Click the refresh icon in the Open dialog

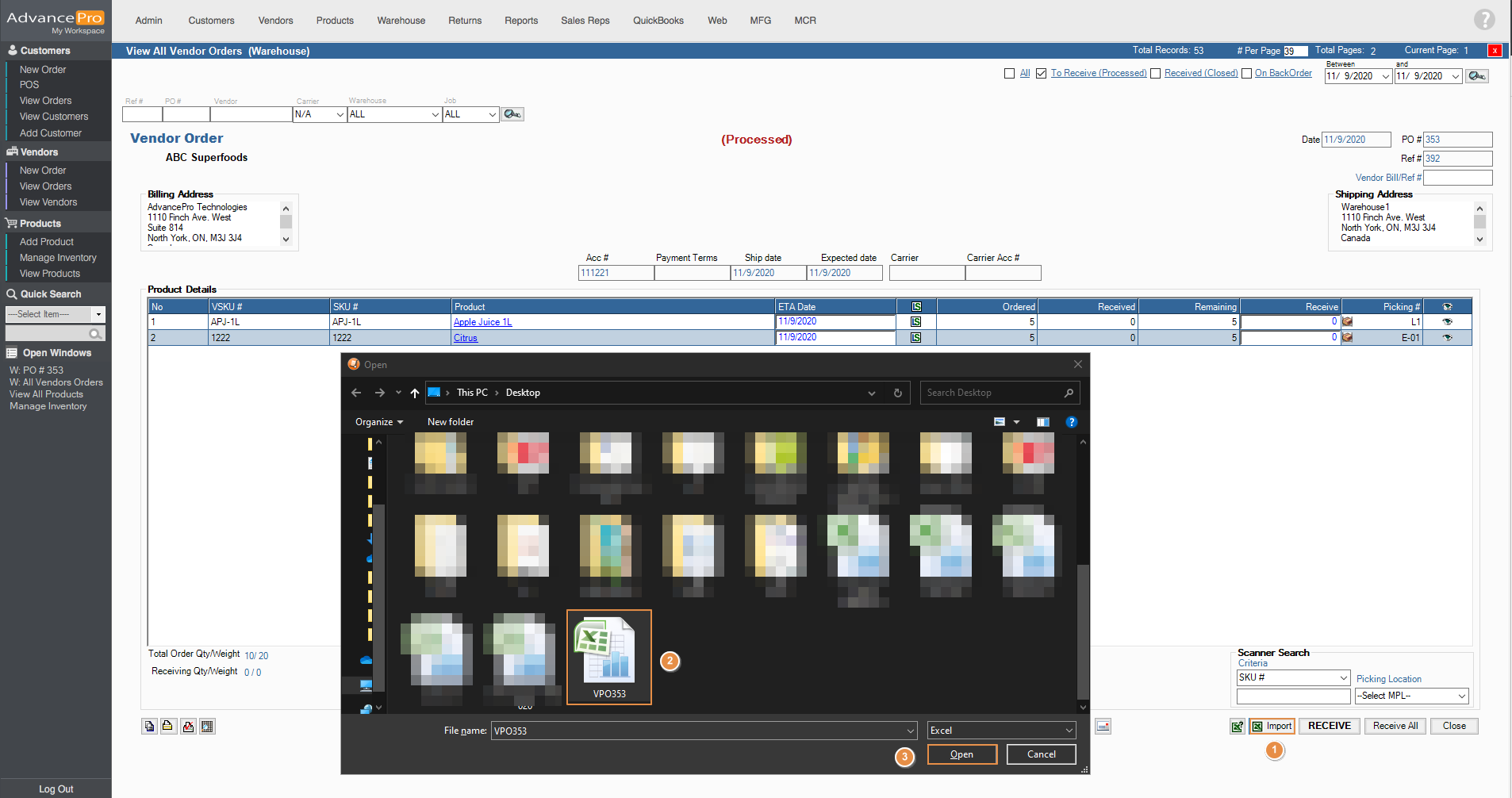(897, 393)
